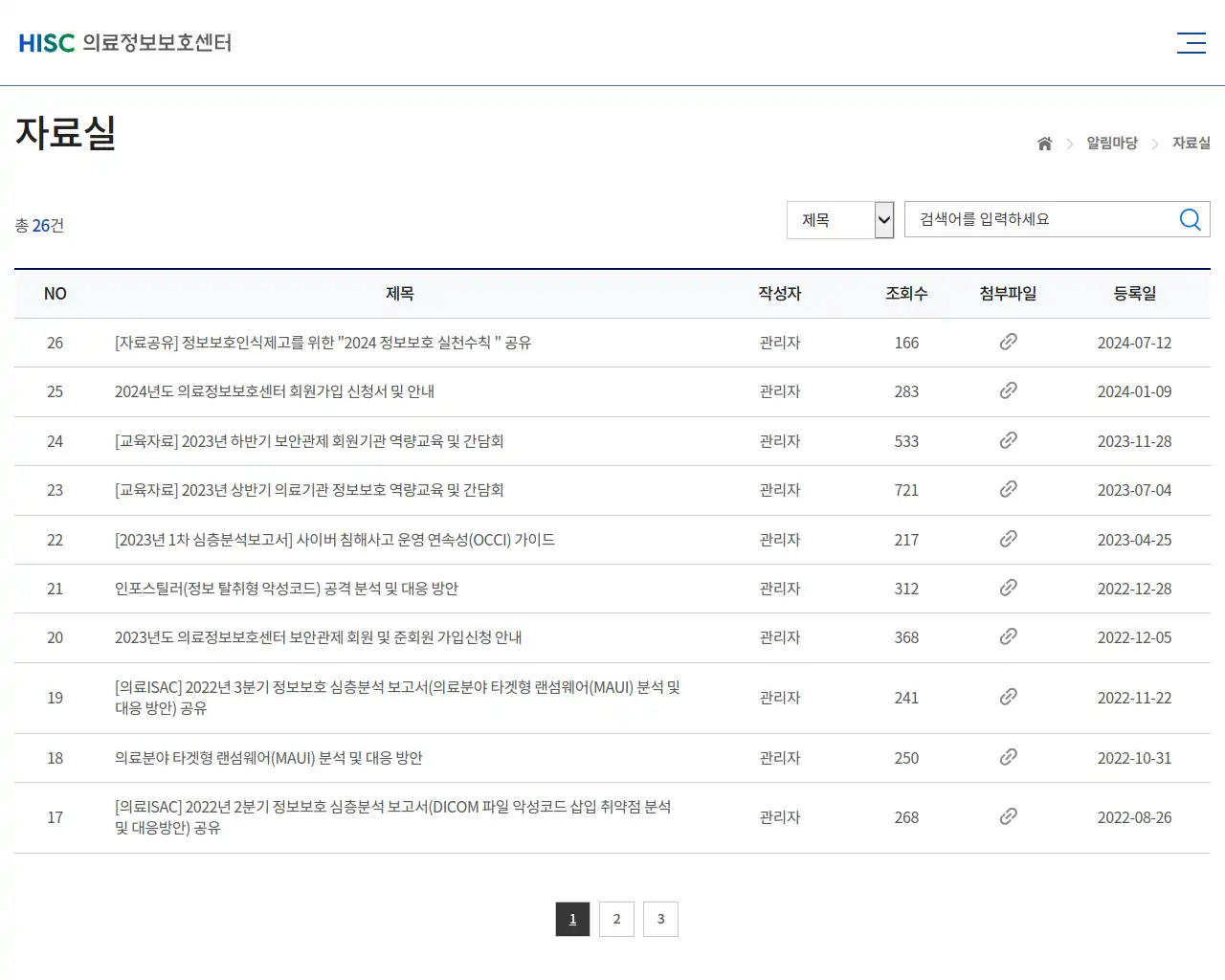The height and width of the screenshot is (980, 1225).
Task: Click attachment icon for the OCCI 가이드 post
Action: [1009, 540]
